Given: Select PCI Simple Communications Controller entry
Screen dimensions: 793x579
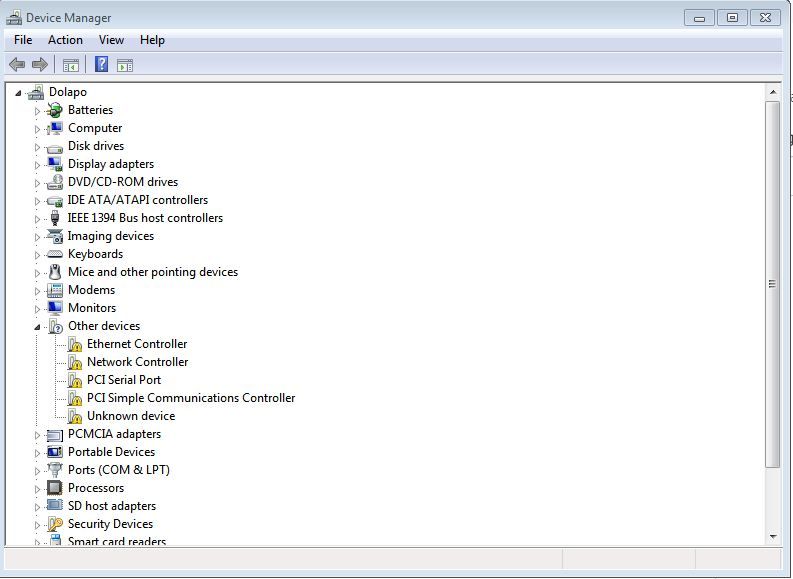Looking at the screenshot, I should pyautogui.click(x=191, y=398).
